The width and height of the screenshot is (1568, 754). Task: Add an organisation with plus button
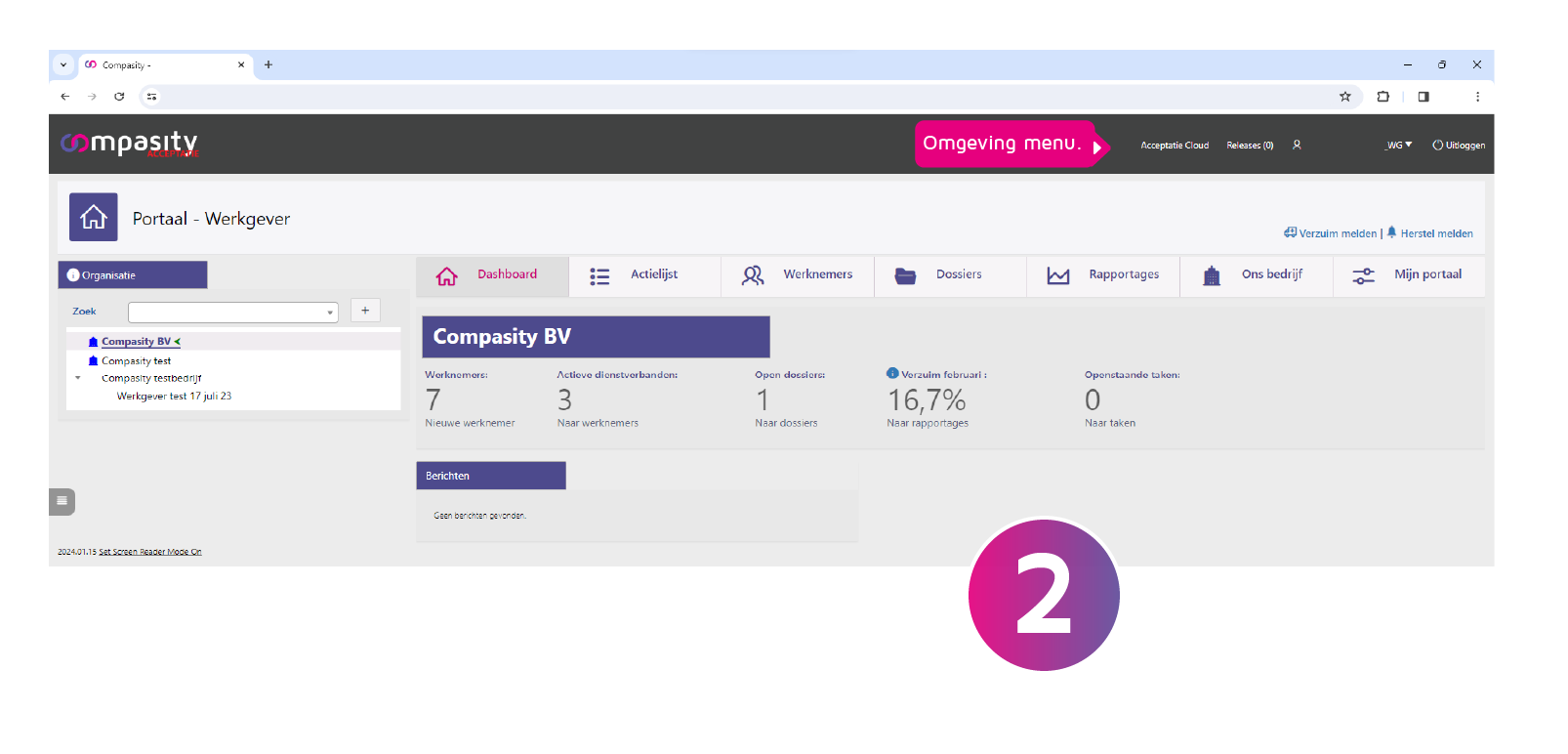tap(365, 311)
